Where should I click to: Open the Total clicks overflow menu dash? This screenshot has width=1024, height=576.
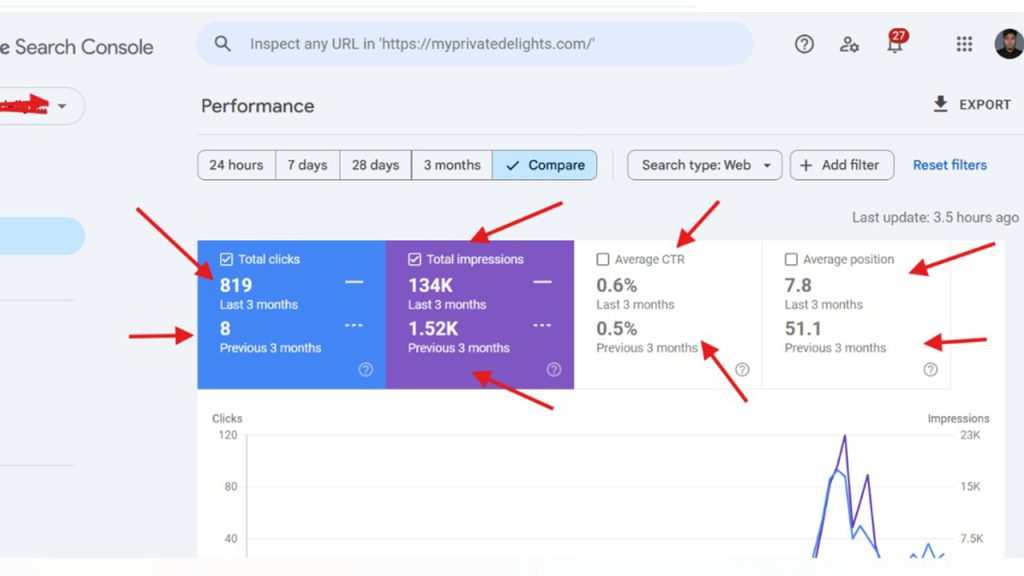click(x=353, y=283)
